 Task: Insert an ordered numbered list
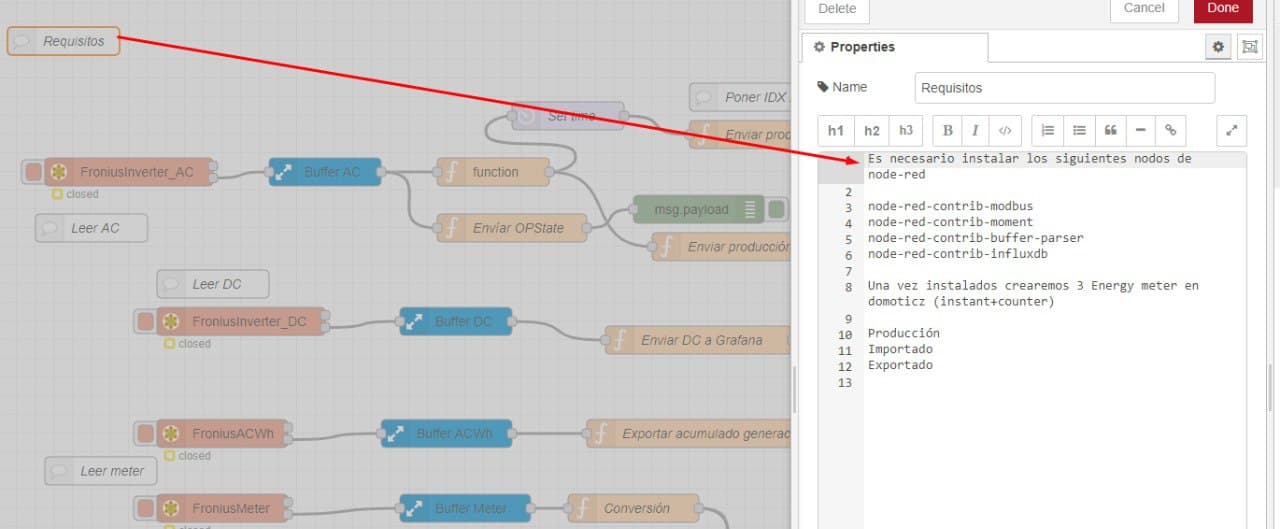1048,131
